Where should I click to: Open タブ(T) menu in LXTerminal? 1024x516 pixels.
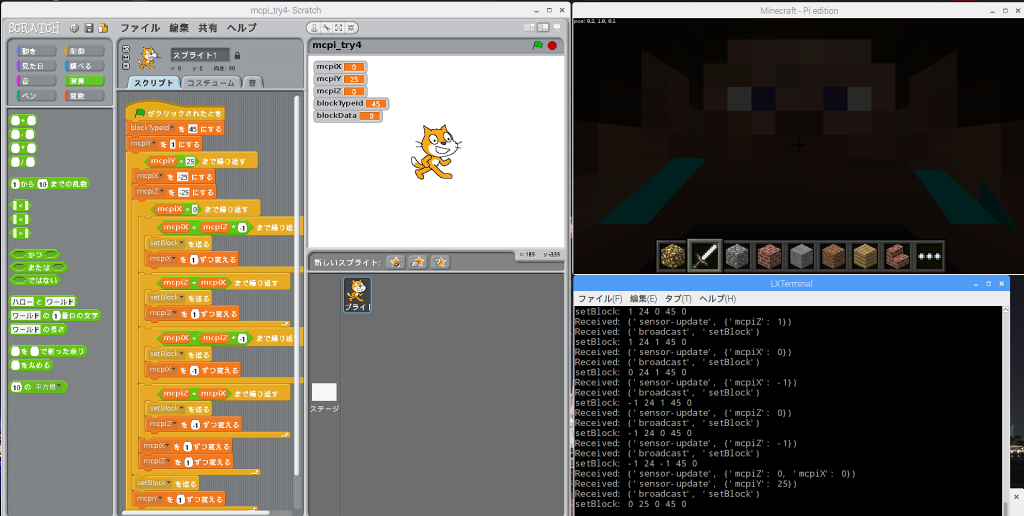[x=678, y=298]
